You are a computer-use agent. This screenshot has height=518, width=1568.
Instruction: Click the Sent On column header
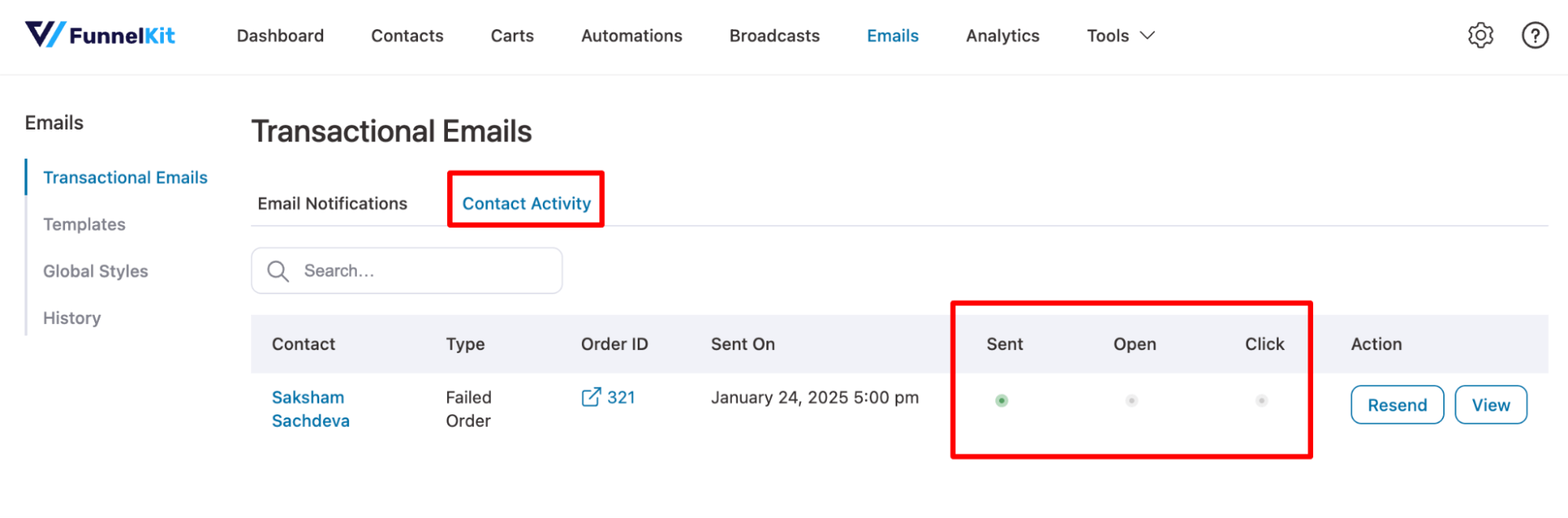click(743, 345)
